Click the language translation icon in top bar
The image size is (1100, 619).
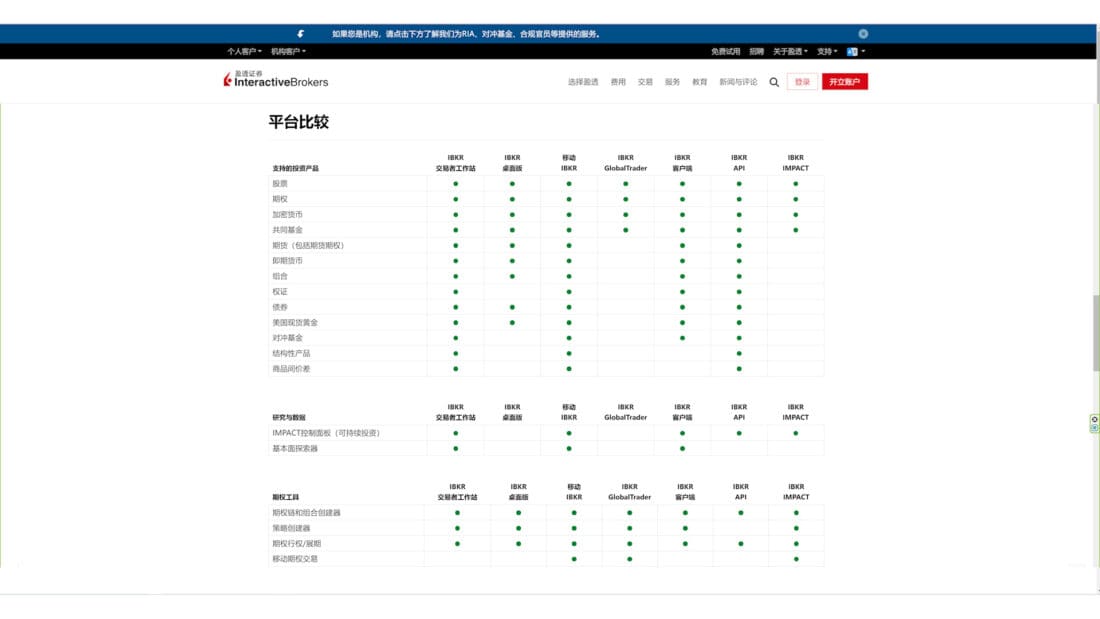point(853,51)
